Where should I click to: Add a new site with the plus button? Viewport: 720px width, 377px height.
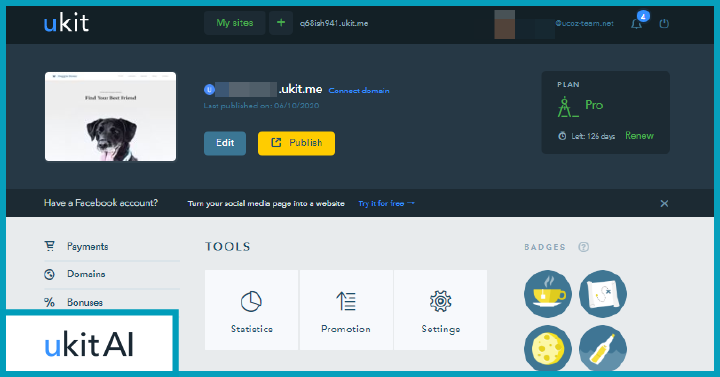[x=281, y=23]
